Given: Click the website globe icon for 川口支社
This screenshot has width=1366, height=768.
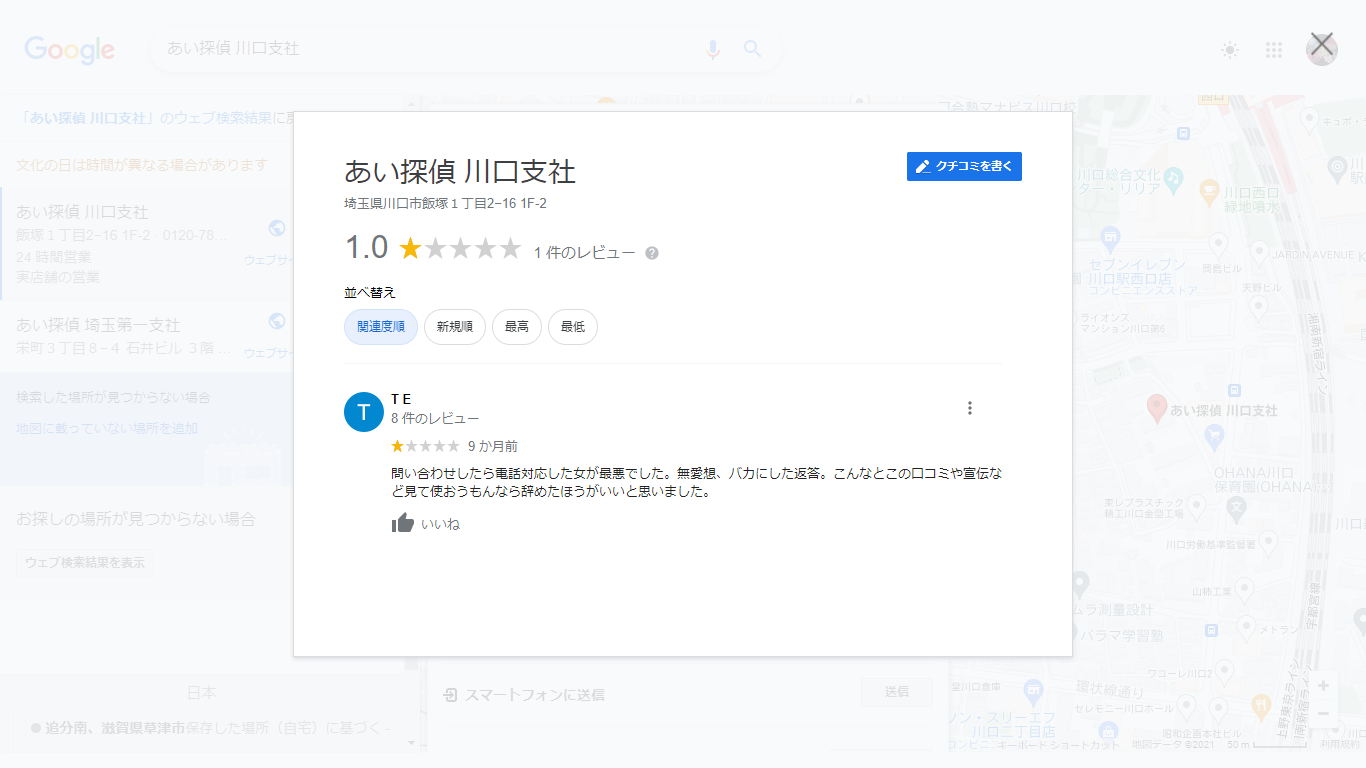Looking at the screenshot, I should click(x=277, y=228).
